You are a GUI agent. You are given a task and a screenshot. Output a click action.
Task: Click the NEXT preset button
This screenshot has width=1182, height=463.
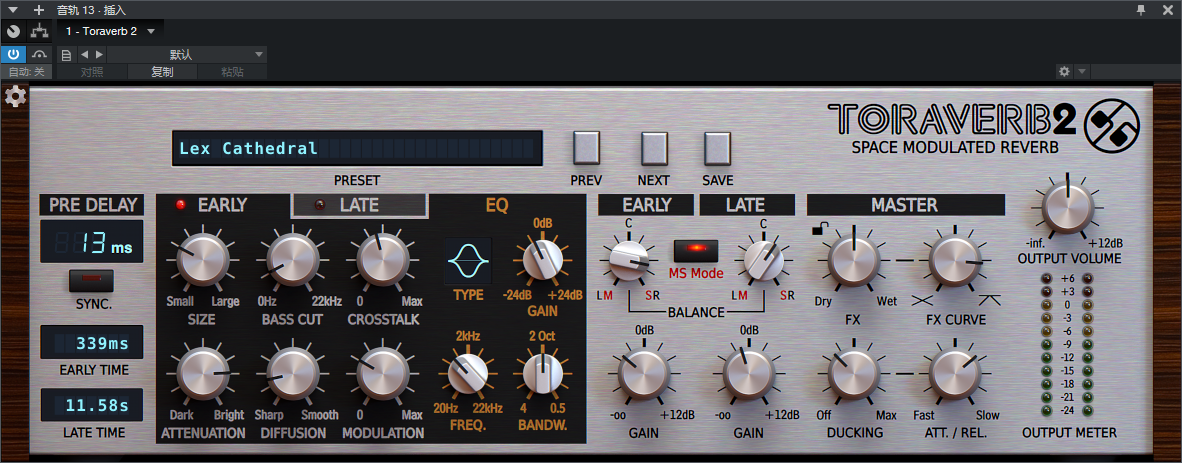pyautogui.click(x=654, y=149)
